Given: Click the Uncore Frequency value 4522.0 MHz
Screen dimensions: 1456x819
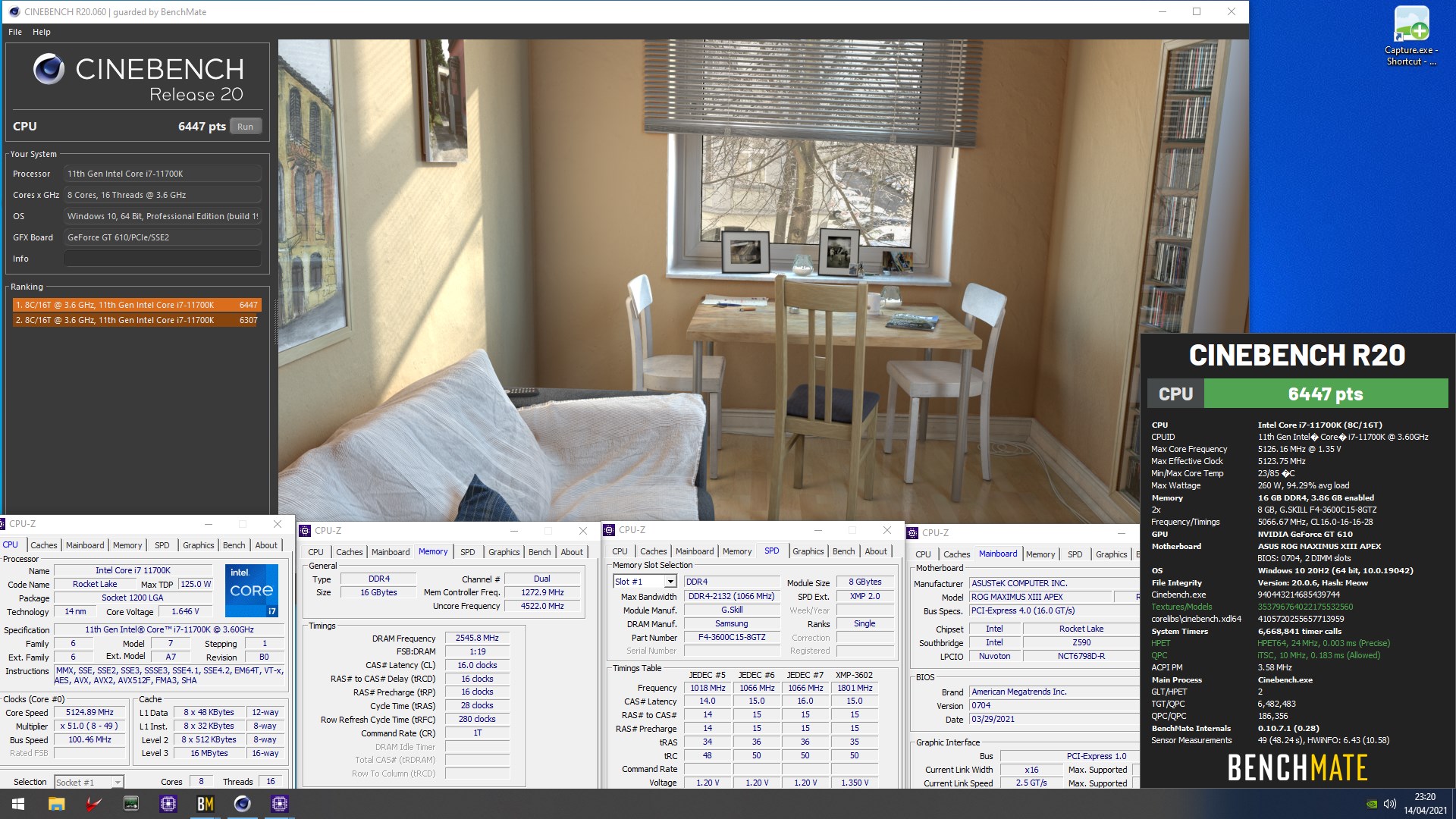Looking at the screenshot, I should [542, 606].
